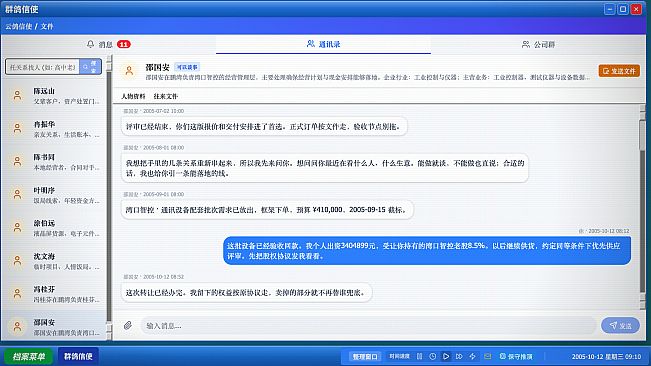Click the red 11 unread badge
This screenshot has height=366, width=651.
tap(124, 44)
